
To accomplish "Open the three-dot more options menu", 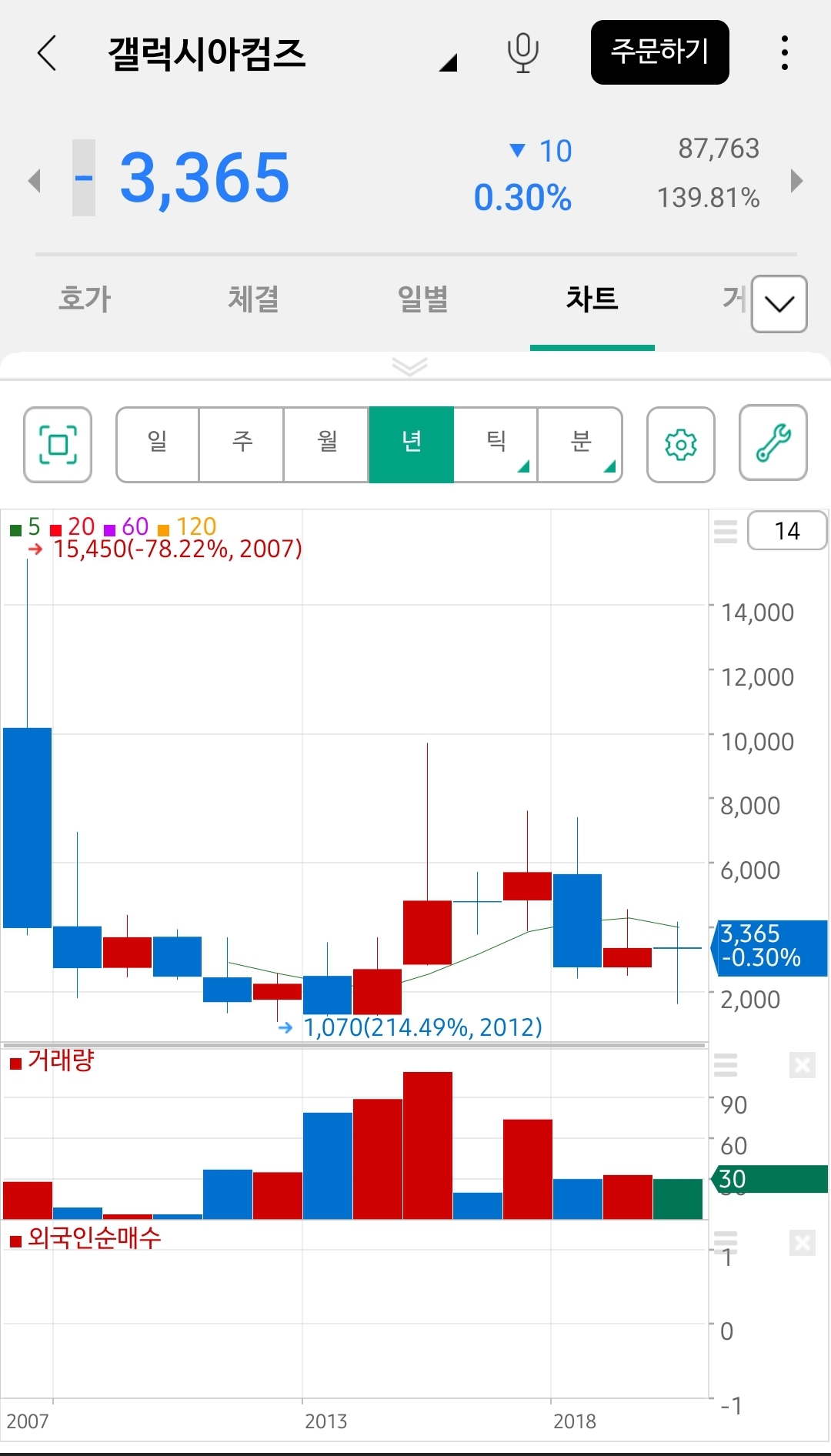I will tap(784, 53).
